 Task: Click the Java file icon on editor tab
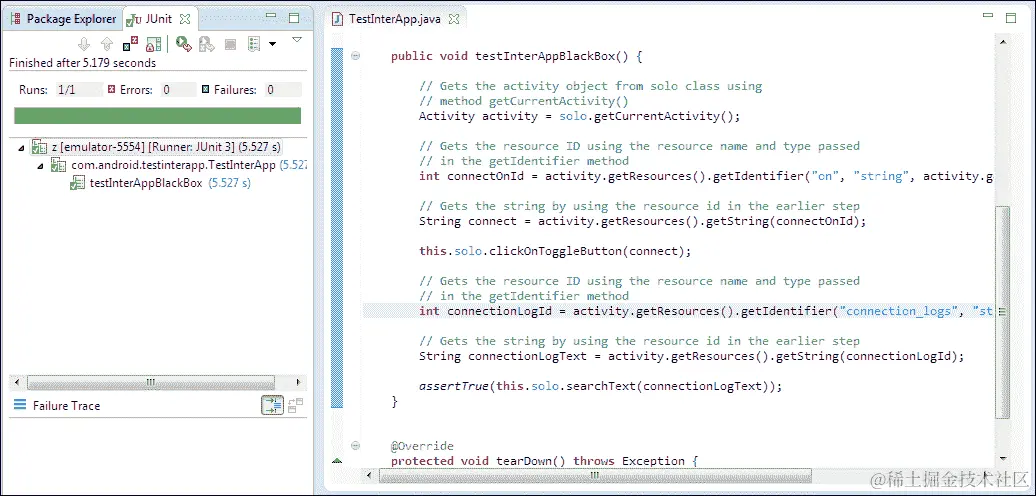pos(338,19)
